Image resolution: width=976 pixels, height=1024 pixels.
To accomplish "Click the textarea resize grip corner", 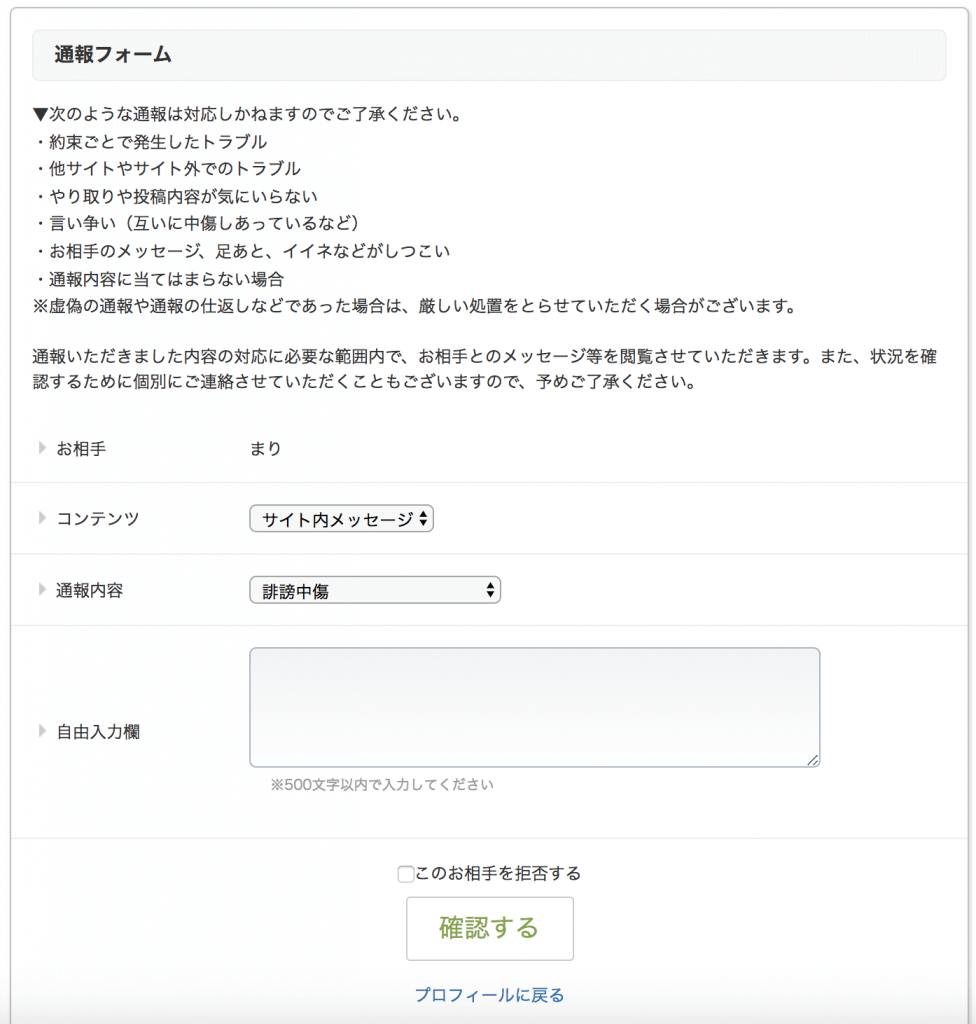I will 813,760.
